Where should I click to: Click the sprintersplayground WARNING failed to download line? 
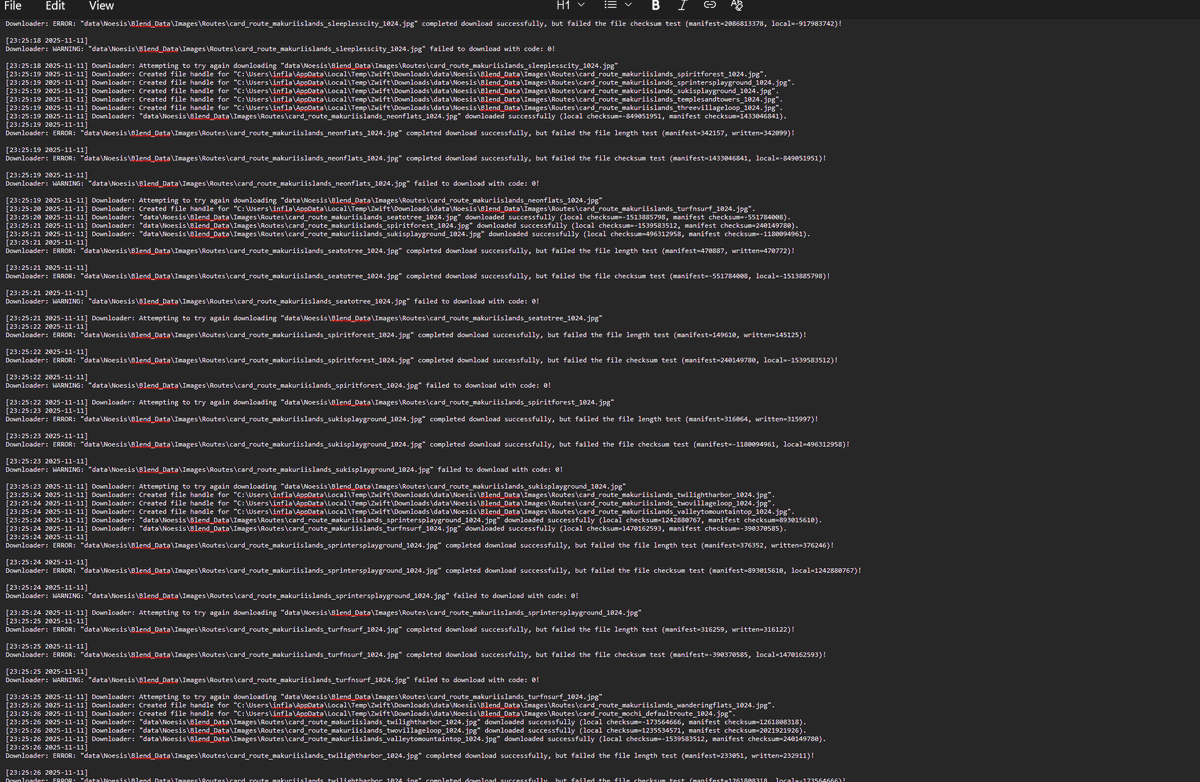(x=292, y=595)
